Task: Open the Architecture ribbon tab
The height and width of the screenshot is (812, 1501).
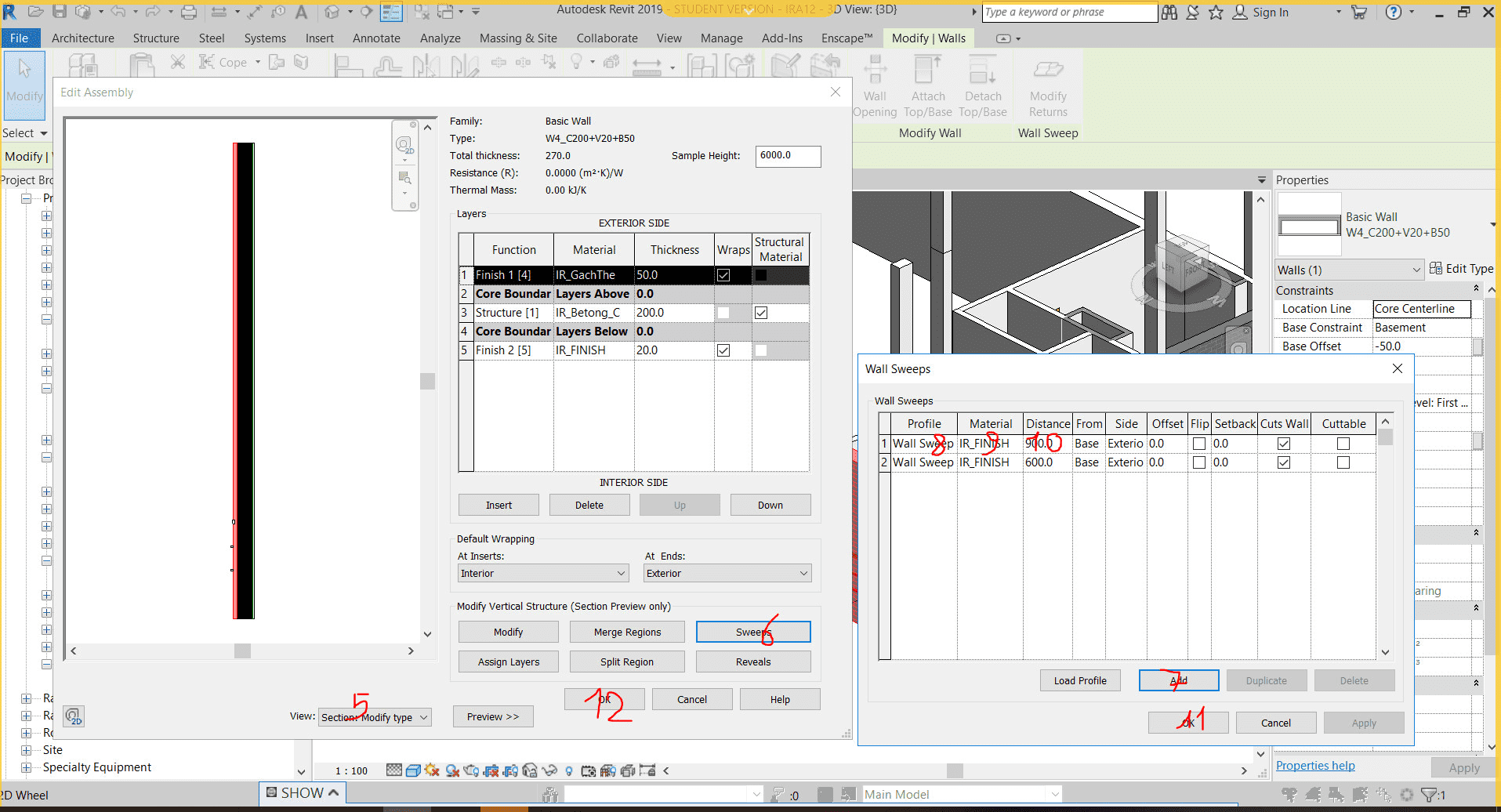Action: tap(83, 38)
